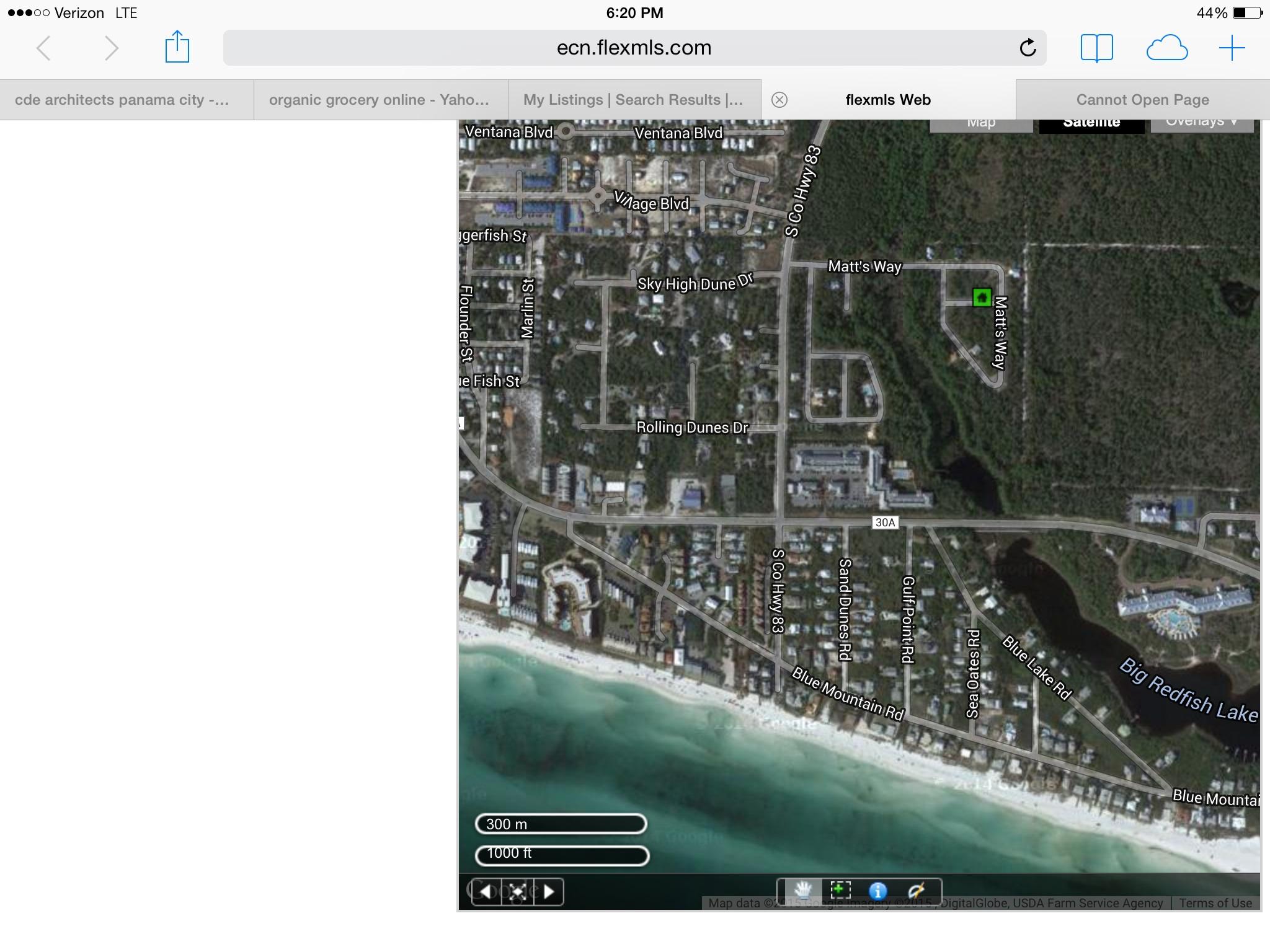The image size is (1270, 952).
Task: Switch map to Satellite view
Action: click(1091, 123)
